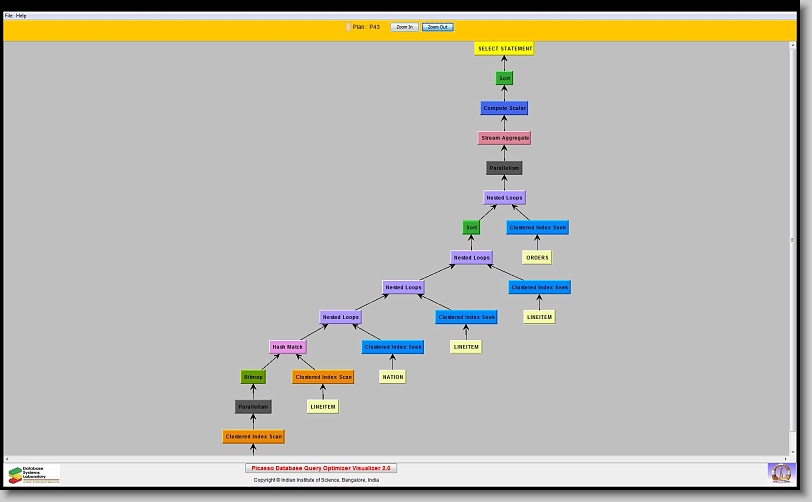Click the topmost green Sort node

coord(504,78)
